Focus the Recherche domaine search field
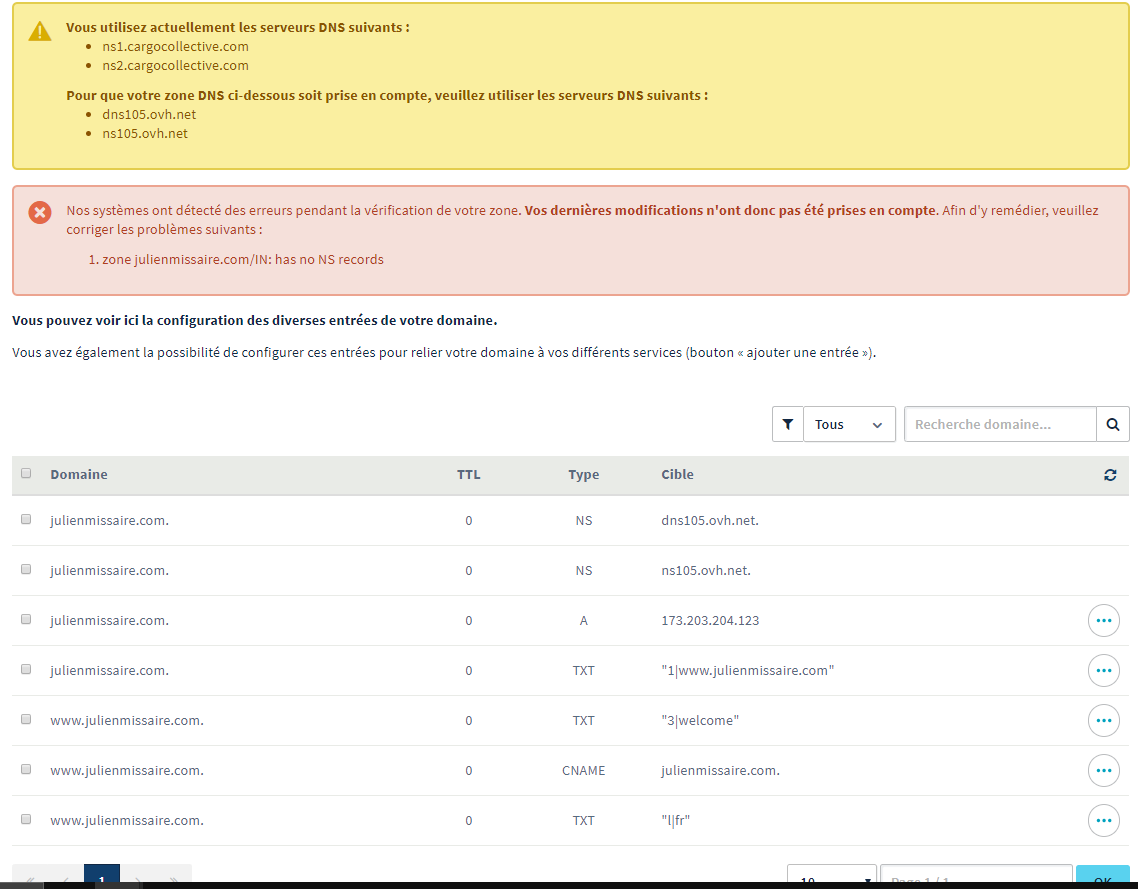 pos(1000,424)
